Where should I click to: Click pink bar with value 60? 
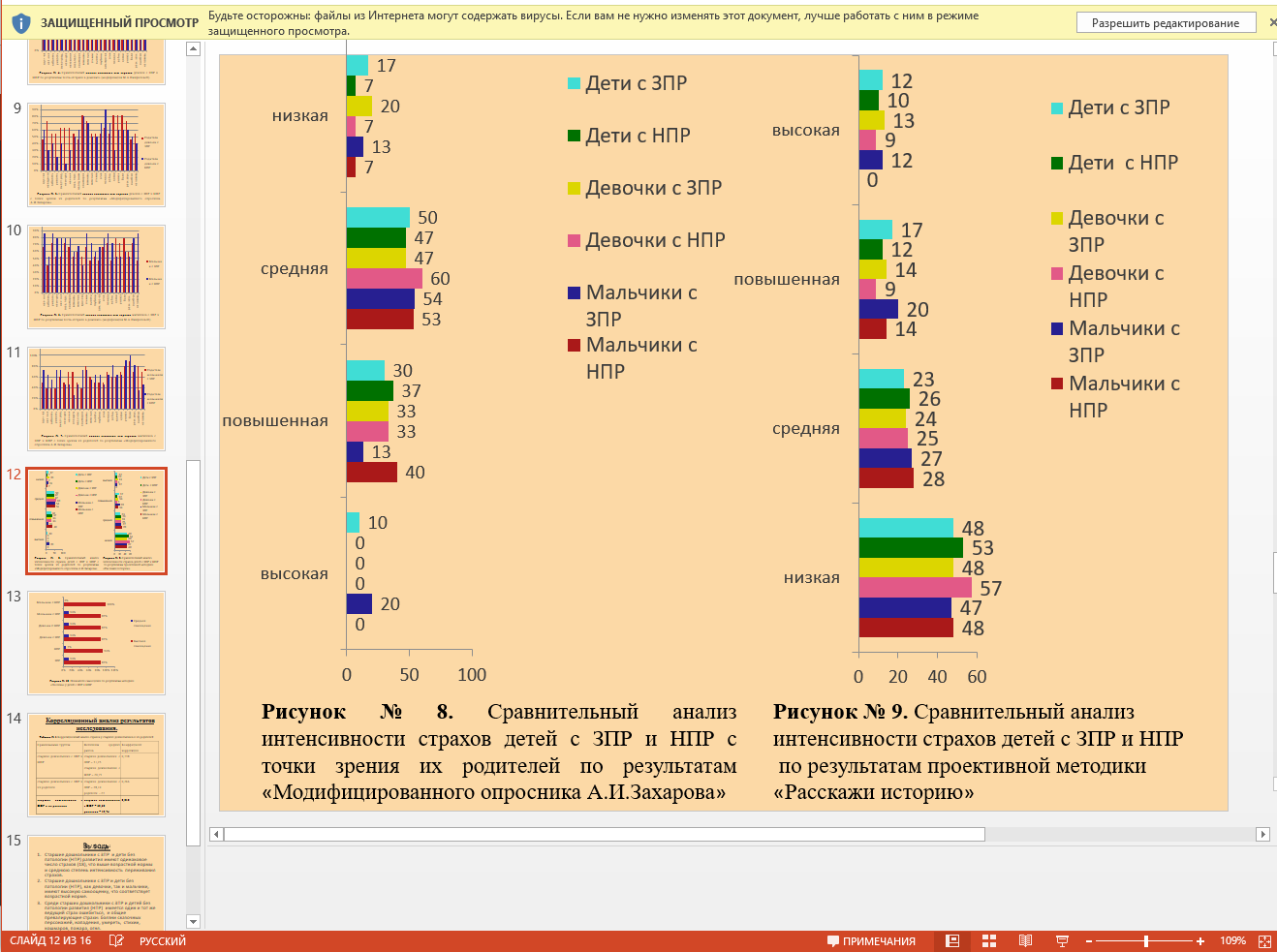point(385,279)
